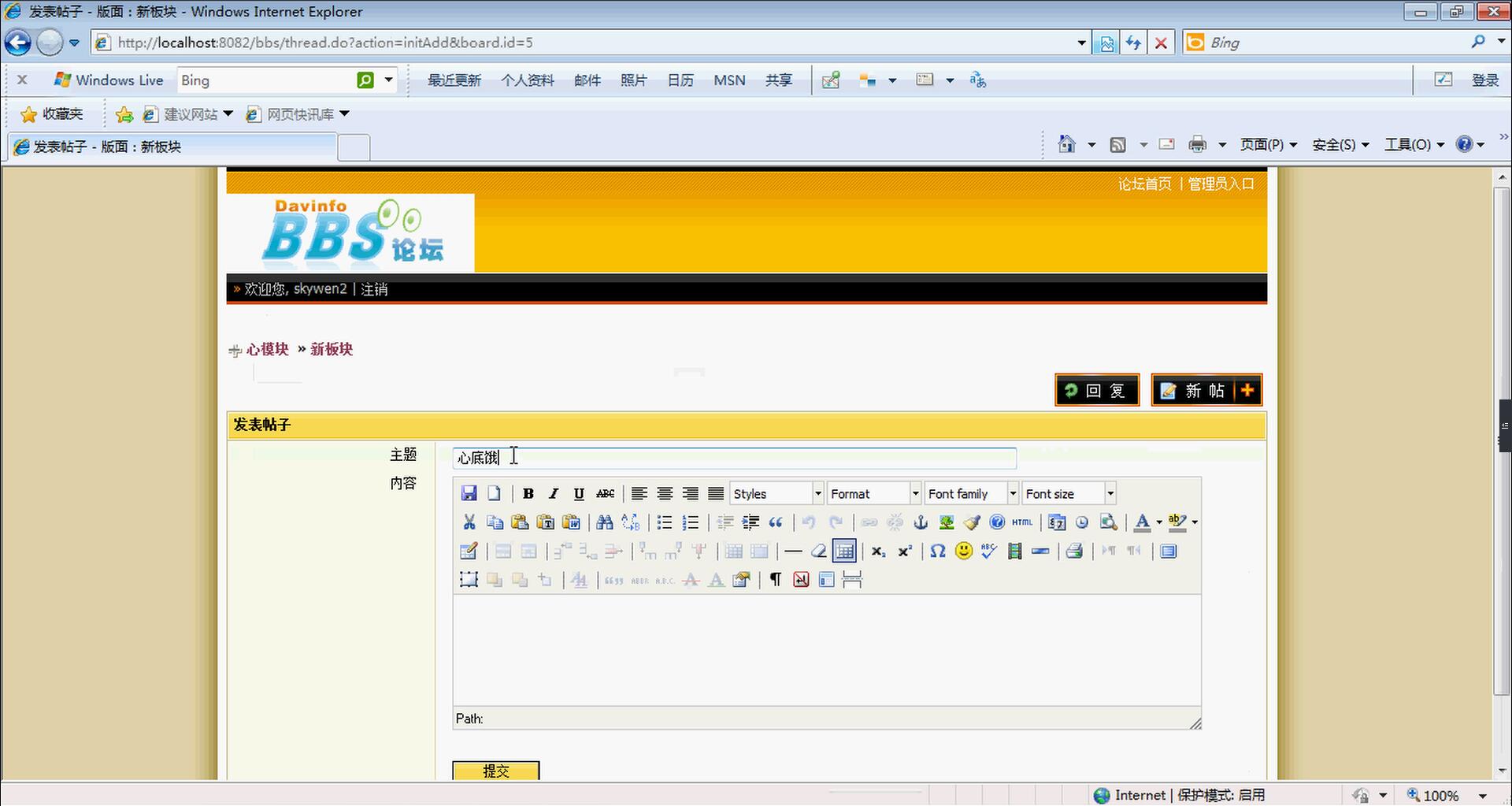Expand the 建议网站 favorites dropdown
Screen dimensions: 1512x806
(x=228, y=114)
